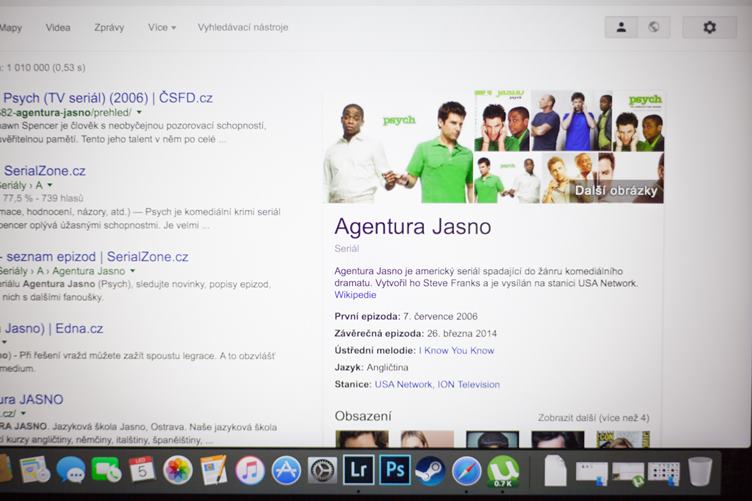The image size is (752, 501).
Task: Launch Adobe Lightroom from the Dock
Action: click(358, 470)
